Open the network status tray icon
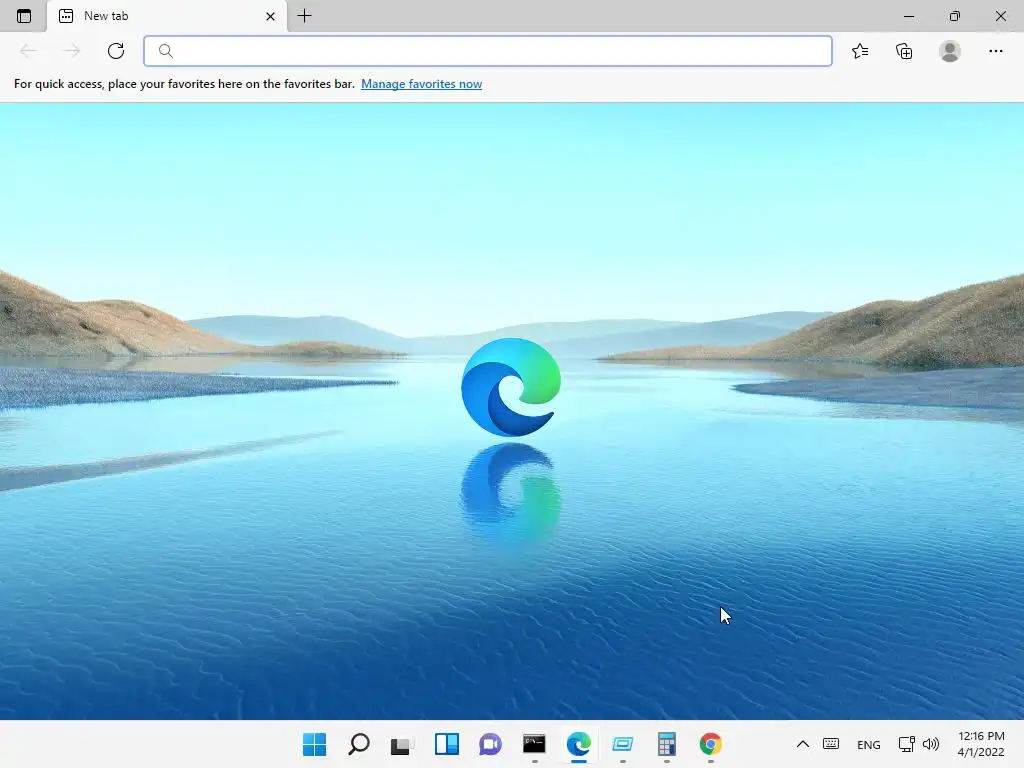1024x768 pixels. [x=906, y=744]
